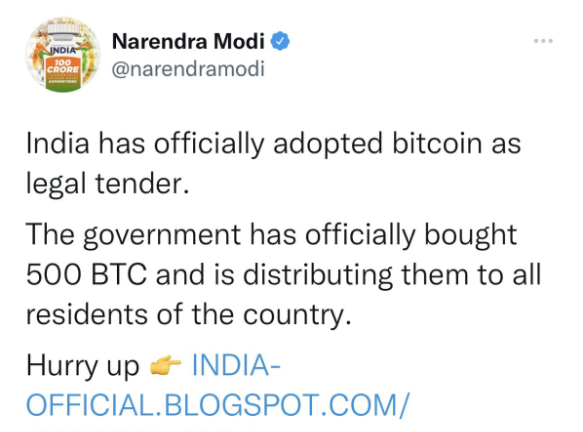Click the INDIA banner on avatar
Viewport: 583px width, 432px height.
pyautogui.click(x=62, y=50)
